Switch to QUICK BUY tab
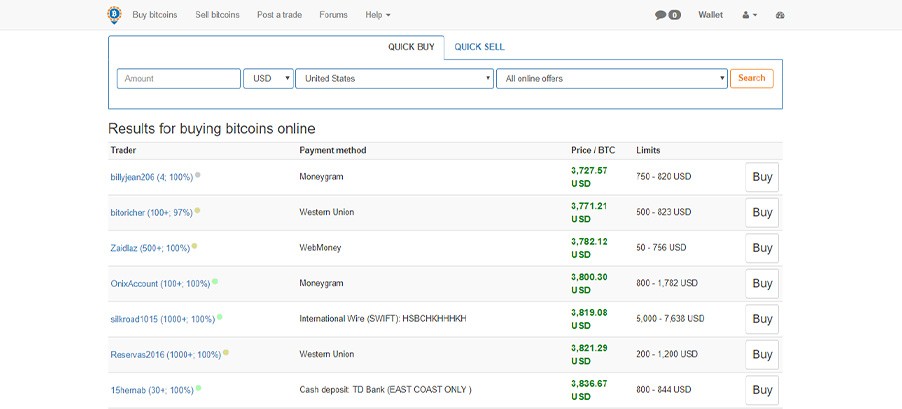 (x=411, y=47)
